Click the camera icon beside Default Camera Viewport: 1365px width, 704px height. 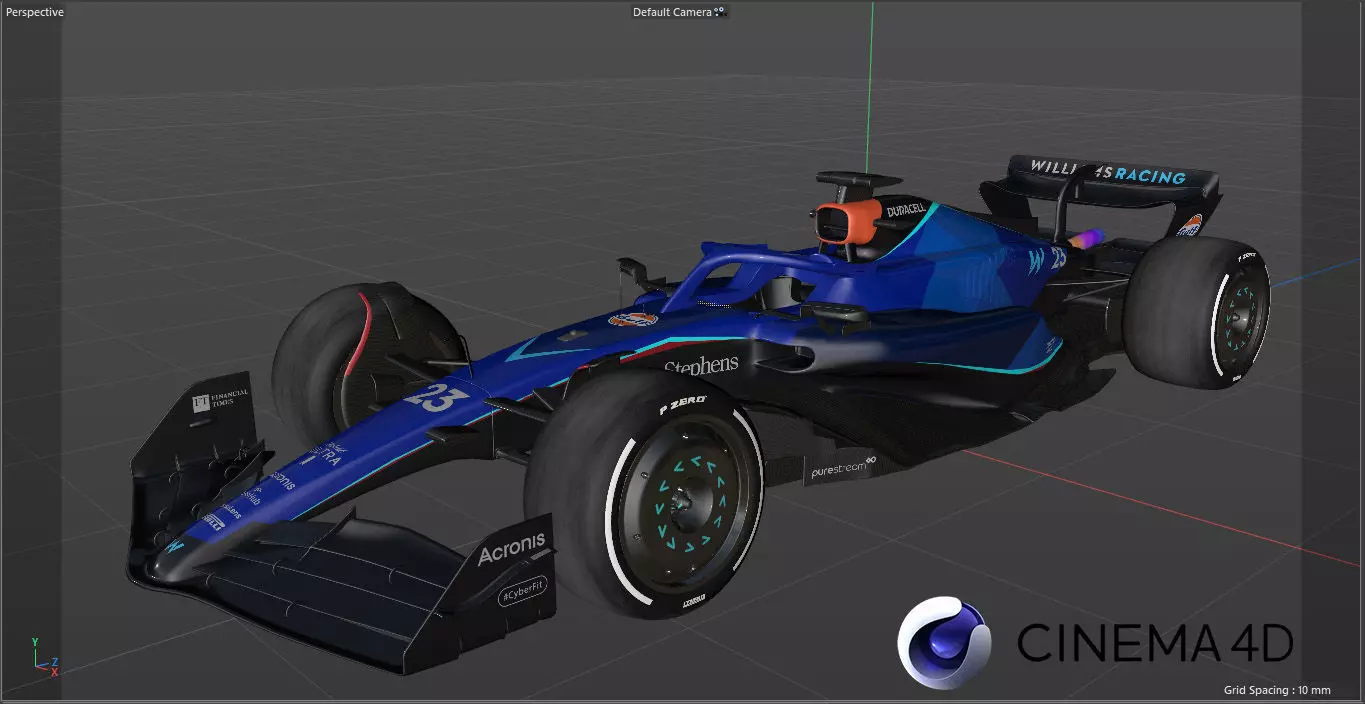(719, 12)
